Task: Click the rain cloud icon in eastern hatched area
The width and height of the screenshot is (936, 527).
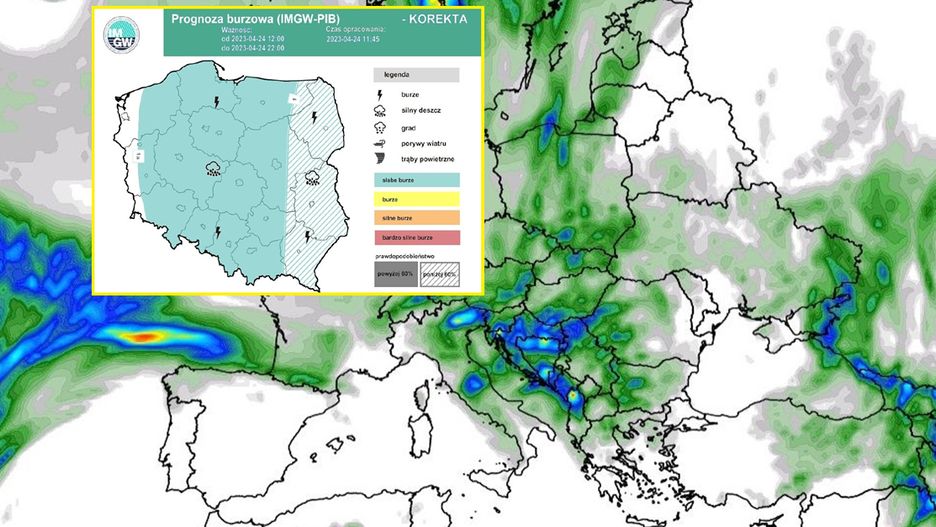Action: coord(312,177)
